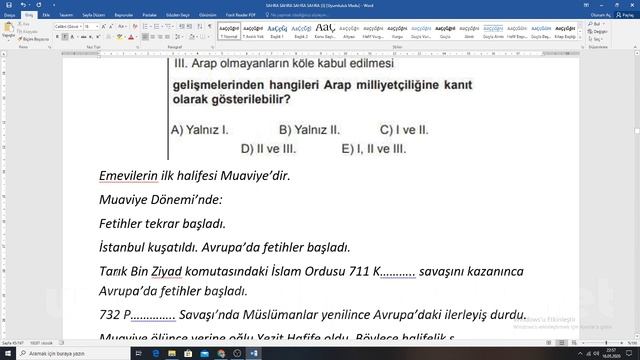This screenshot has height=360, width=640.
Task: Sort the selected paragraphs
Action: (x=200, y=27)
